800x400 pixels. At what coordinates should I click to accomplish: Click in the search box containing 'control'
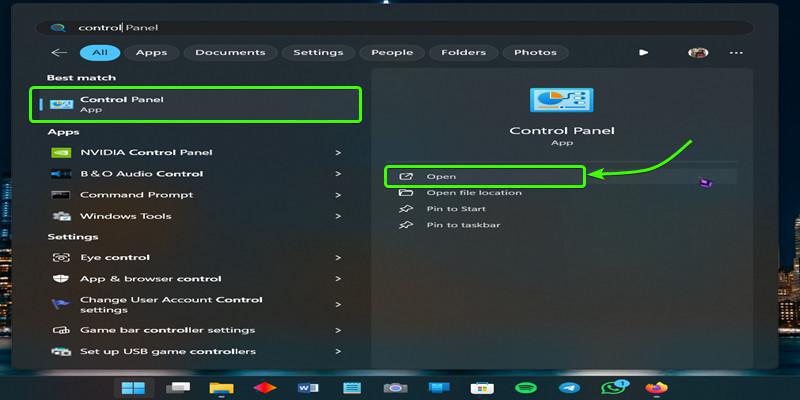[394, 28]
